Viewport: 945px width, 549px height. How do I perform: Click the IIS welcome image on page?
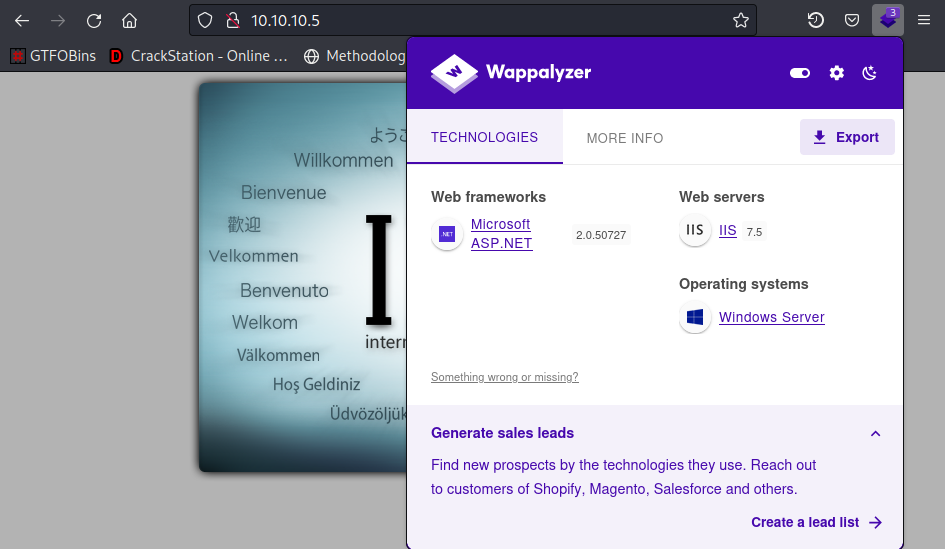303,277
